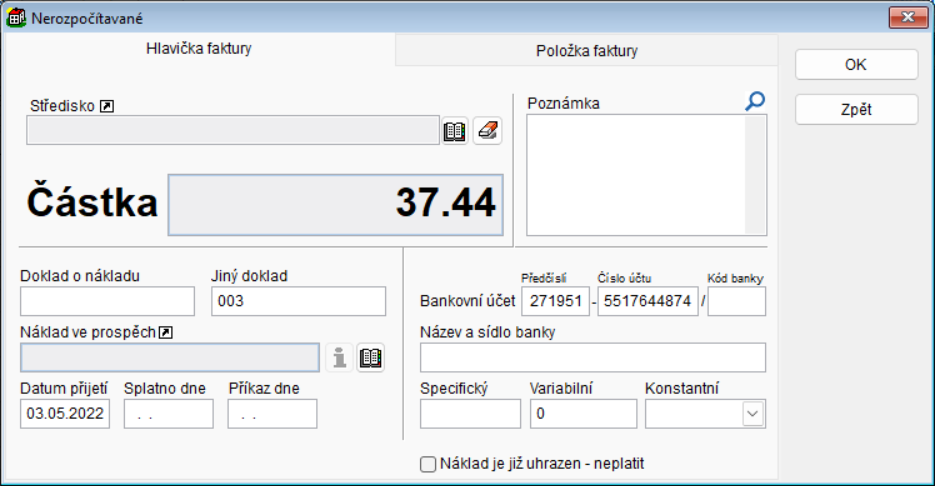Click the Variabilní symbol field
The height and width of the screenshot is (486, 935).
(583, 414)
